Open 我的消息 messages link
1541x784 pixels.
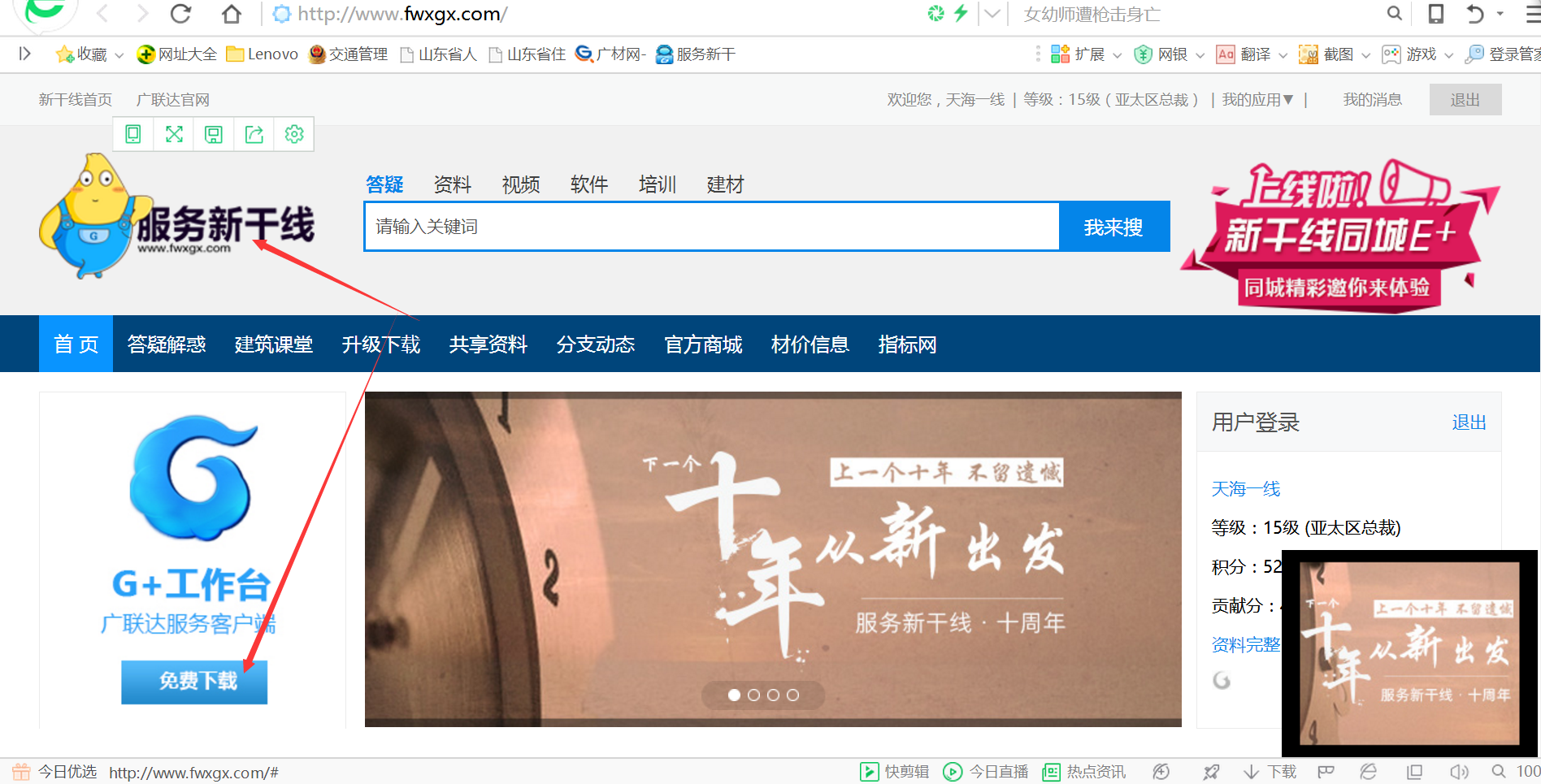tap(1373, 99)
